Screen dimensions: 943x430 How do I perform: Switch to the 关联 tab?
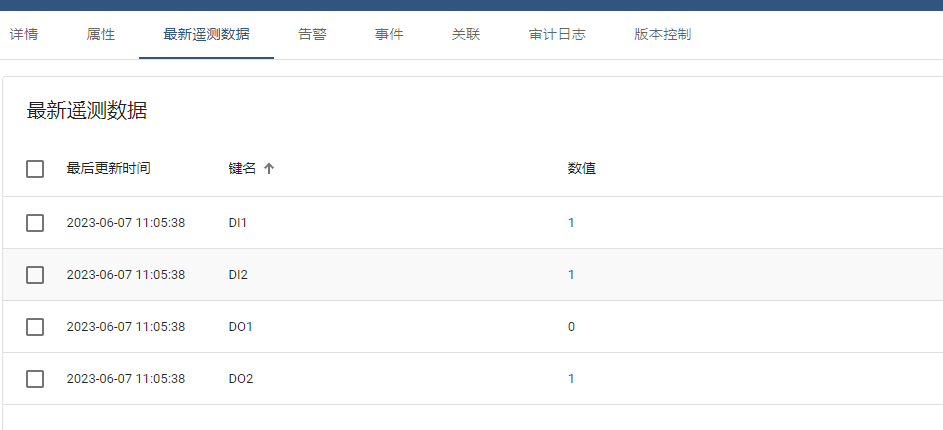[x=466, y=35]
